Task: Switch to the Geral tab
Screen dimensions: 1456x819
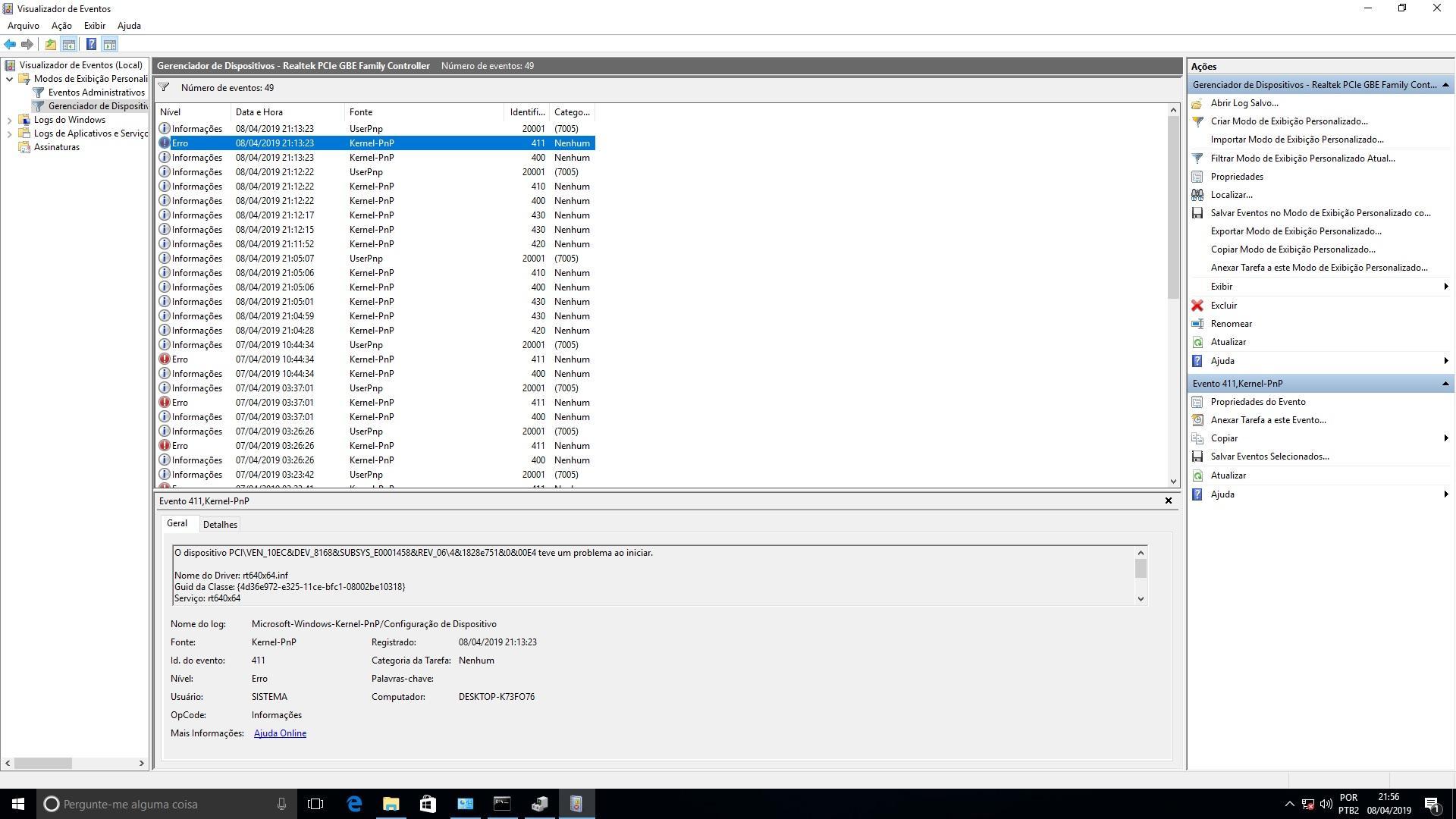Action: pos(177,523)
